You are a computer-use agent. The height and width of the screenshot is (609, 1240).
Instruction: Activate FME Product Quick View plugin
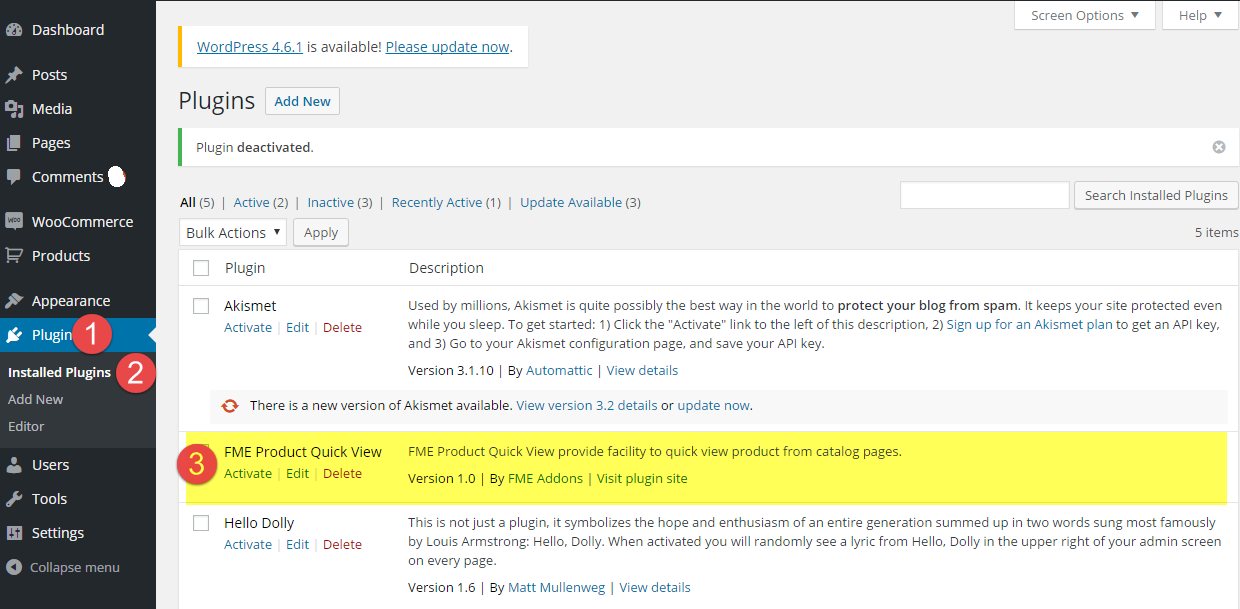247,473
